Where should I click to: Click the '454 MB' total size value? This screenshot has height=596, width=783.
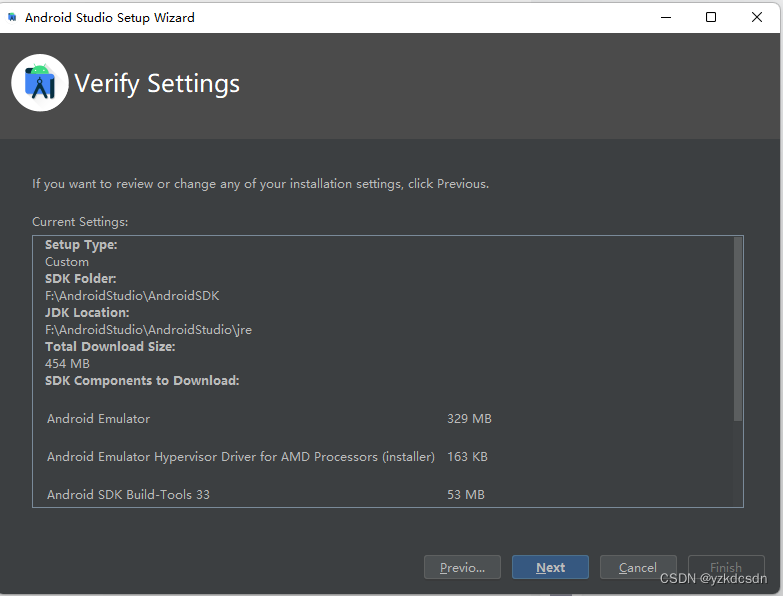67,363
